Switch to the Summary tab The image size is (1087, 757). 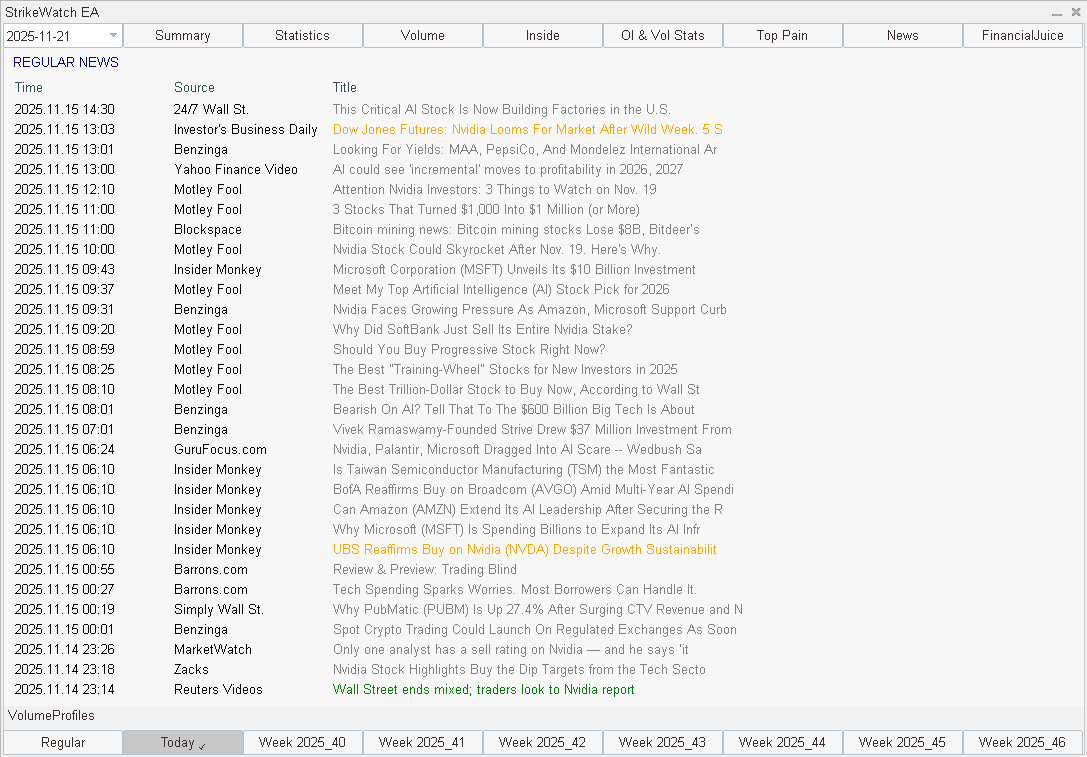coord(182,35)
